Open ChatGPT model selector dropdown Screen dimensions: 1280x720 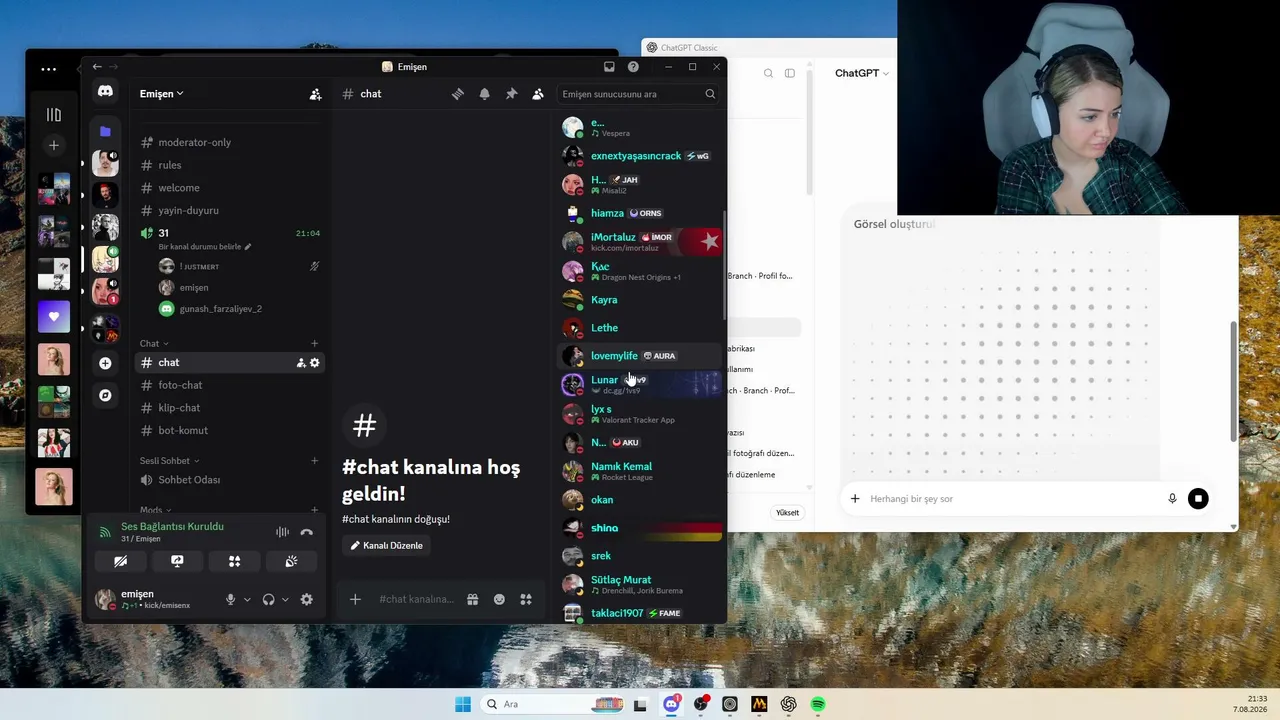tap(862, 73)
